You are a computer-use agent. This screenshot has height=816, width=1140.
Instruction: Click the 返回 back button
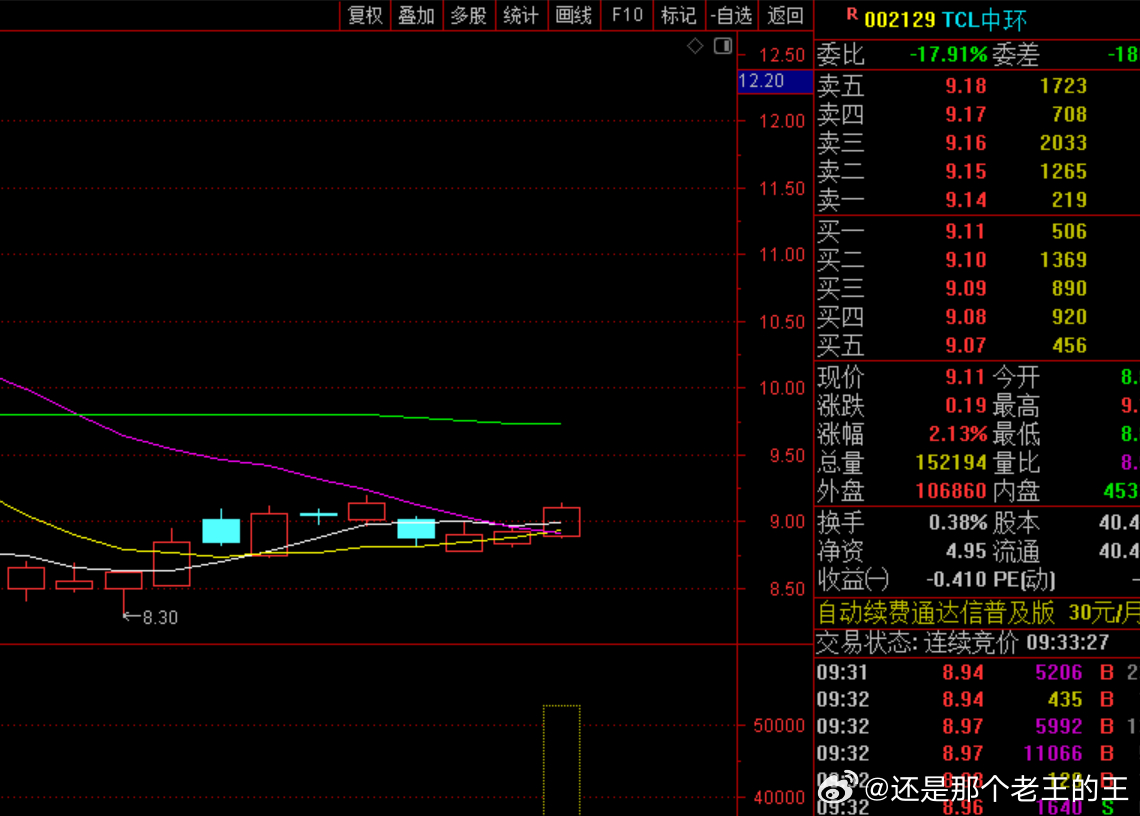pos(785,15)
